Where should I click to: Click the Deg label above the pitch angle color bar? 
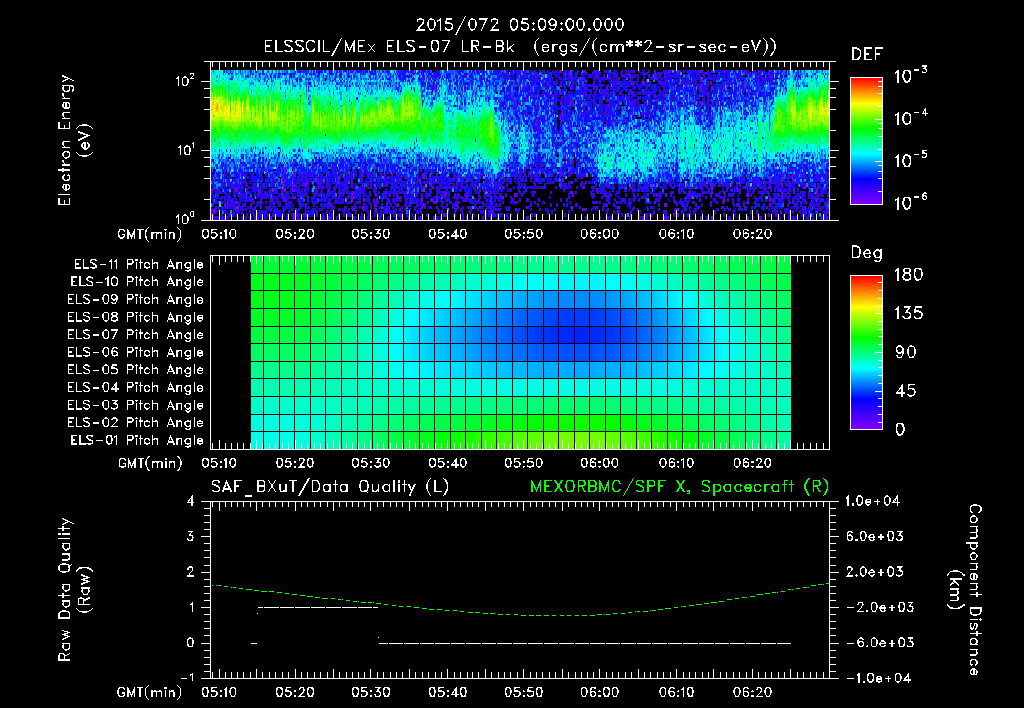[x=867, y=253]
